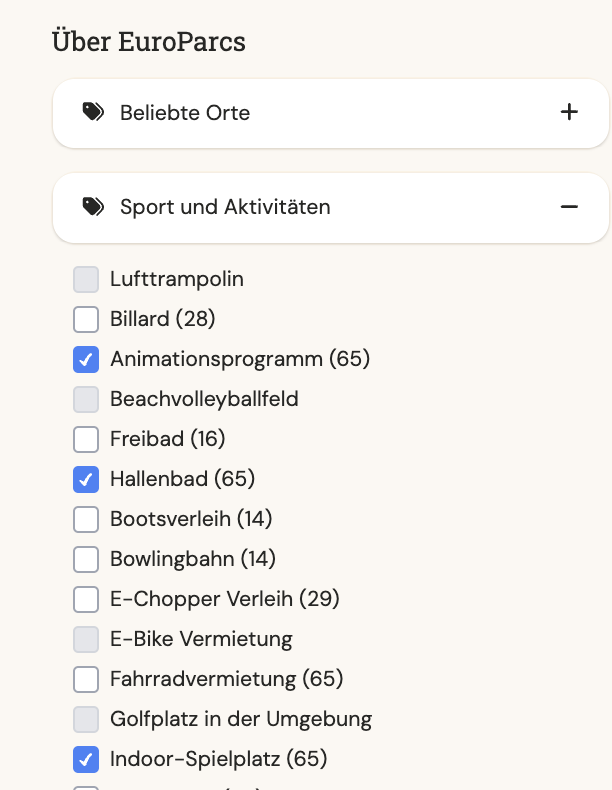This screenshot has width=612, height=790.
Task: Uncheck the Indoor-Spielplatz checkbox
Action: (x=86, y=759)
